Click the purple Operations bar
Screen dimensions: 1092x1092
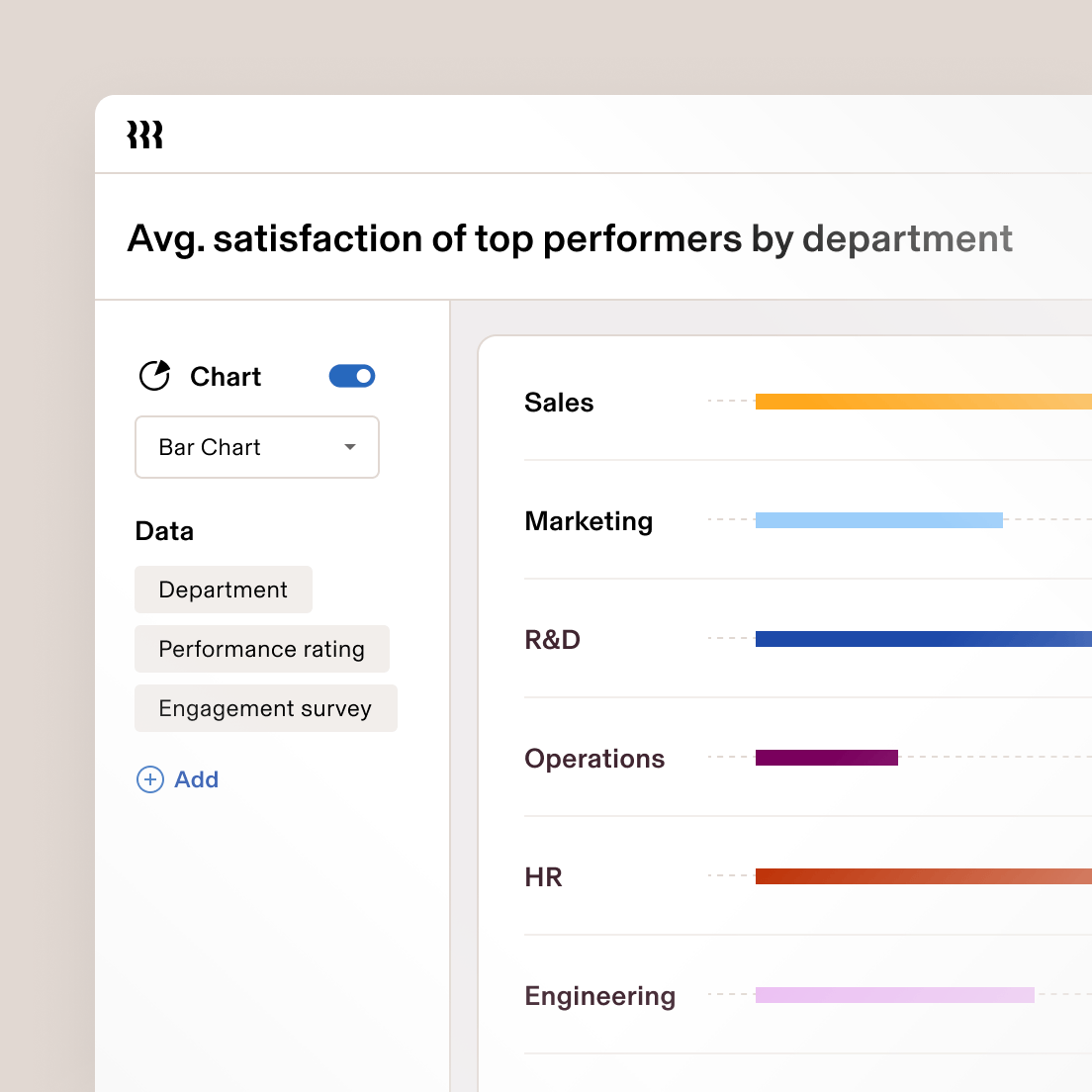(826, 758)
